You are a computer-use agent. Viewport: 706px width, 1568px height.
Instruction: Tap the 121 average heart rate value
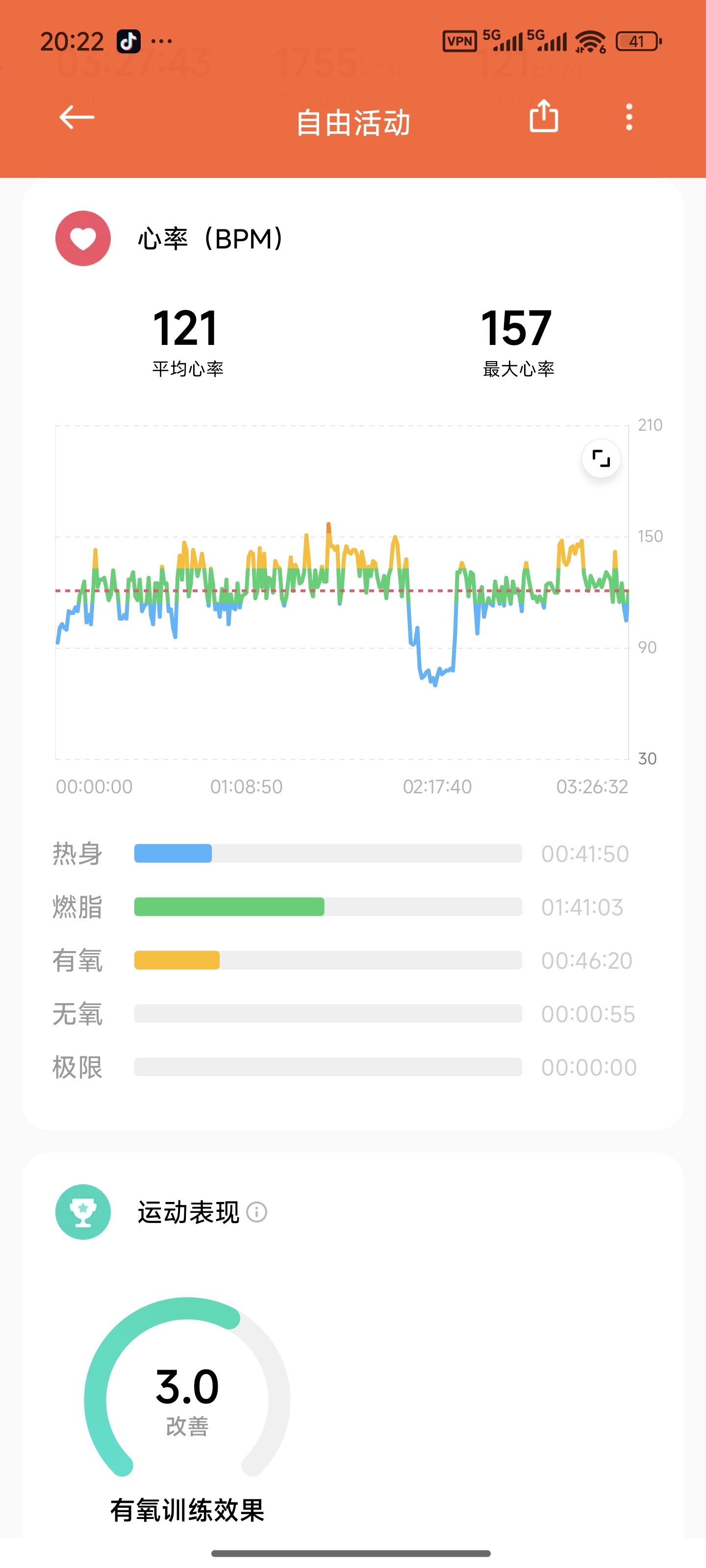point(185,329)
